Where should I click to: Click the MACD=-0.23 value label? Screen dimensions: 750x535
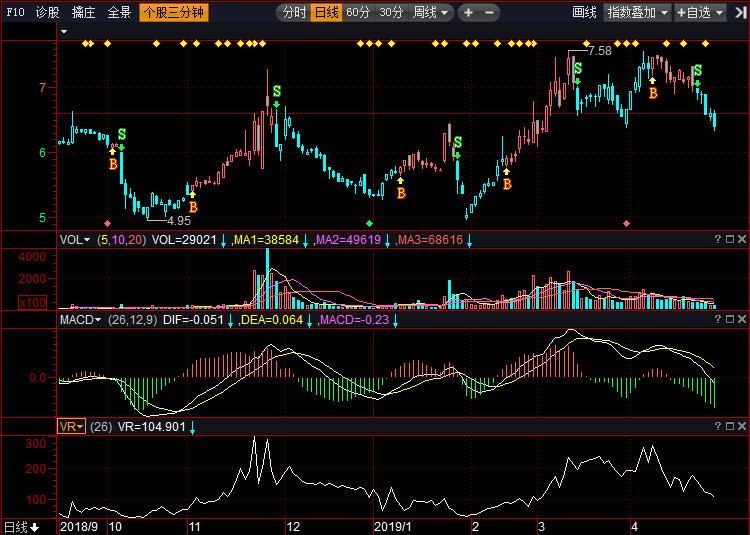click(354, 320)
